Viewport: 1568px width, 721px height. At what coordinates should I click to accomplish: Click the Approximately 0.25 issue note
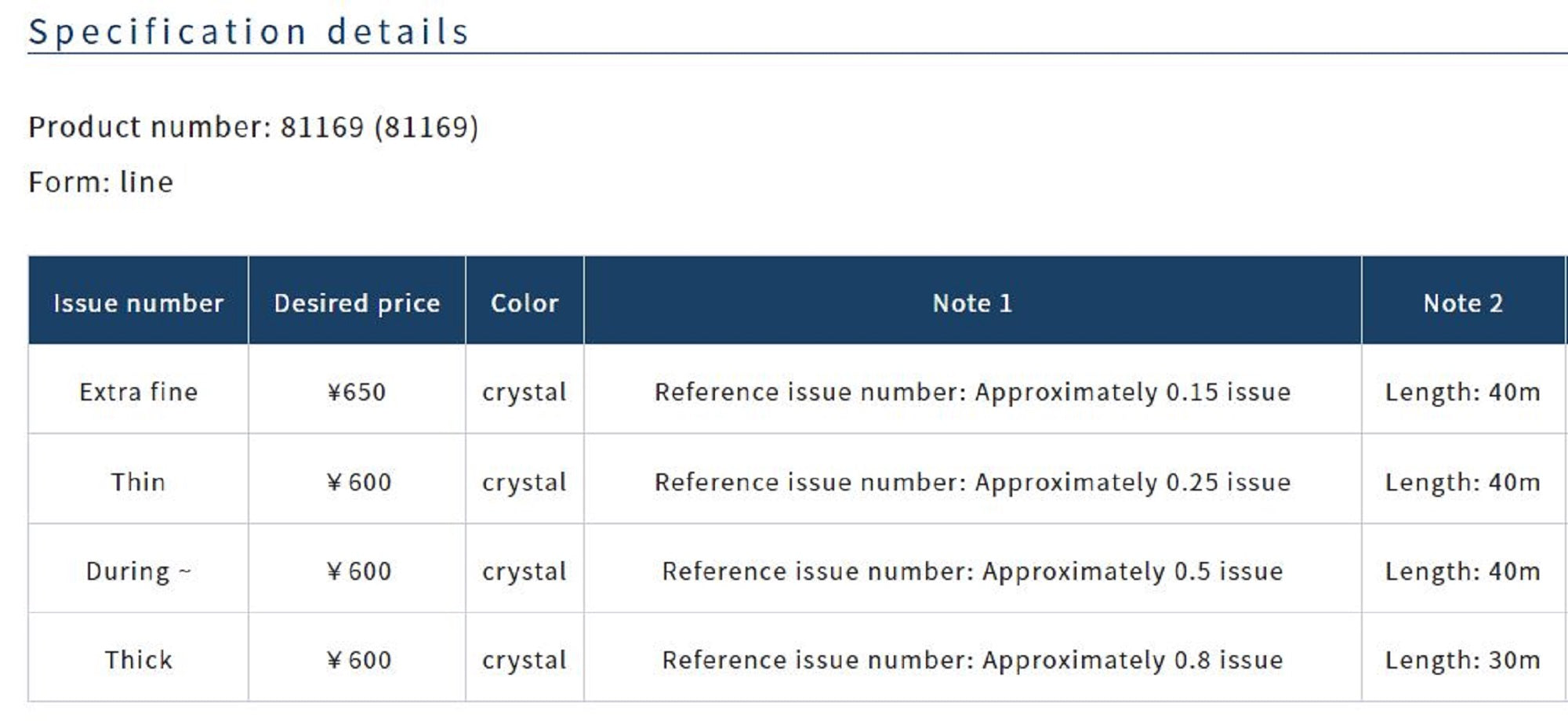click(972, 482)
